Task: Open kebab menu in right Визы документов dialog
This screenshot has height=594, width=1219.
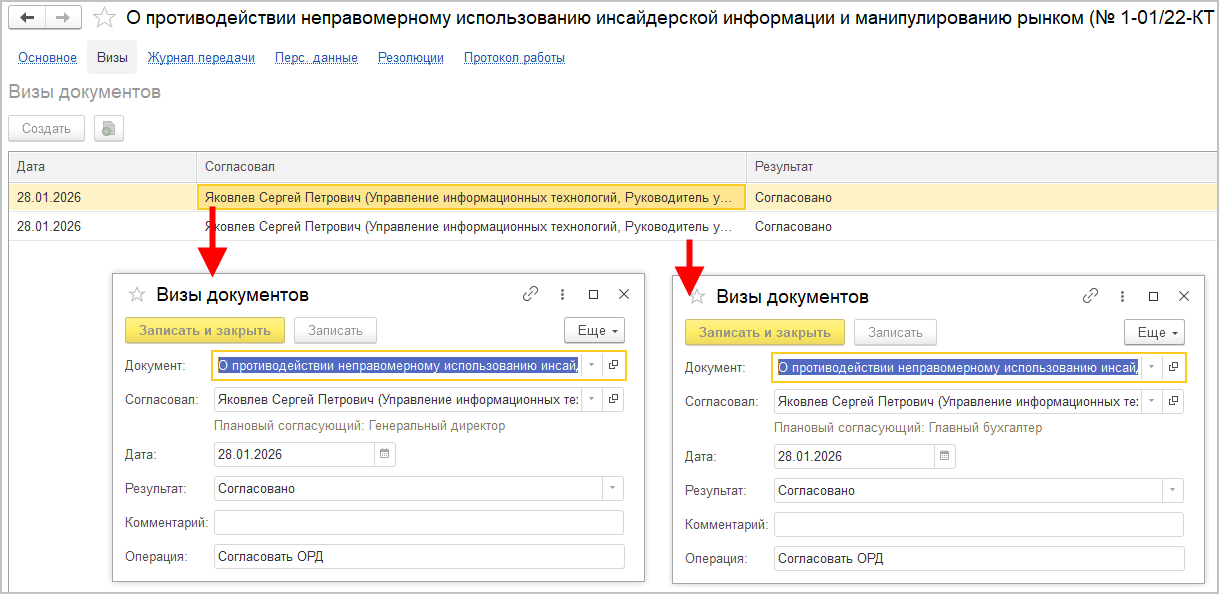Action: [x=1122, y=296]
